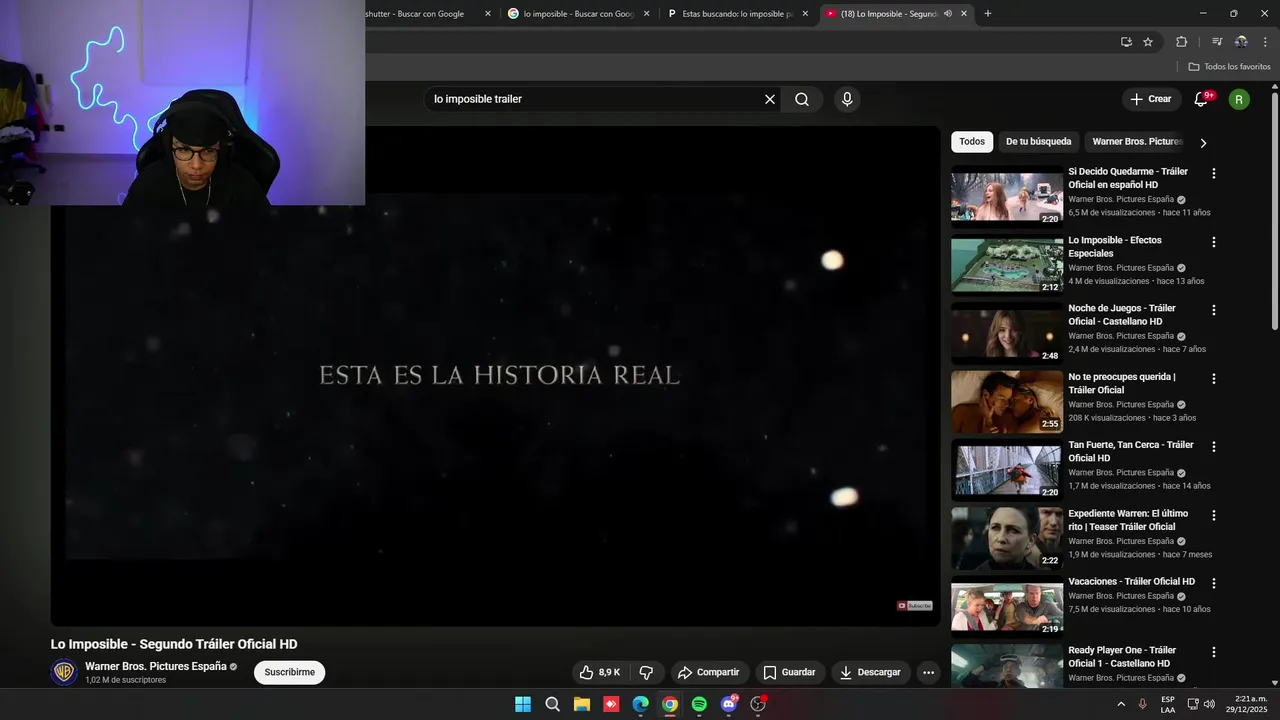Open the Warner Bros. channel avatar

pos(64,672)
